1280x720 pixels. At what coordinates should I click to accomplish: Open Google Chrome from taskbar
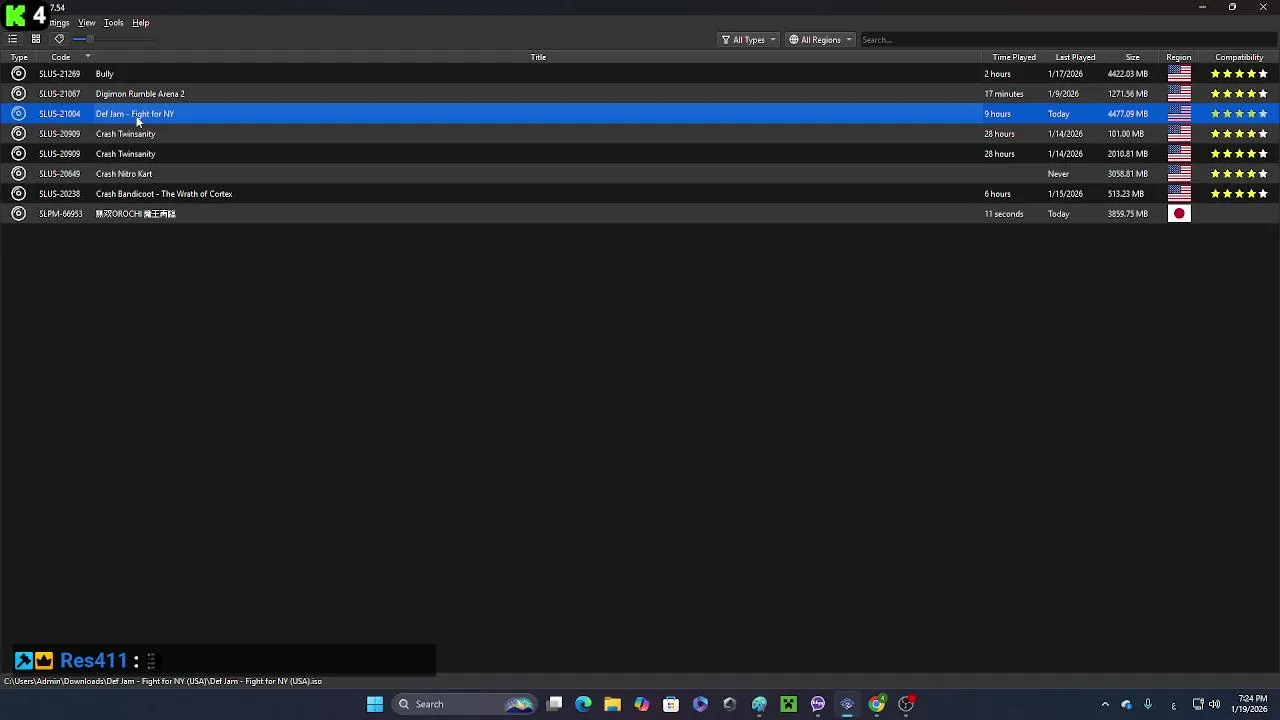click(x=876, y=704)
